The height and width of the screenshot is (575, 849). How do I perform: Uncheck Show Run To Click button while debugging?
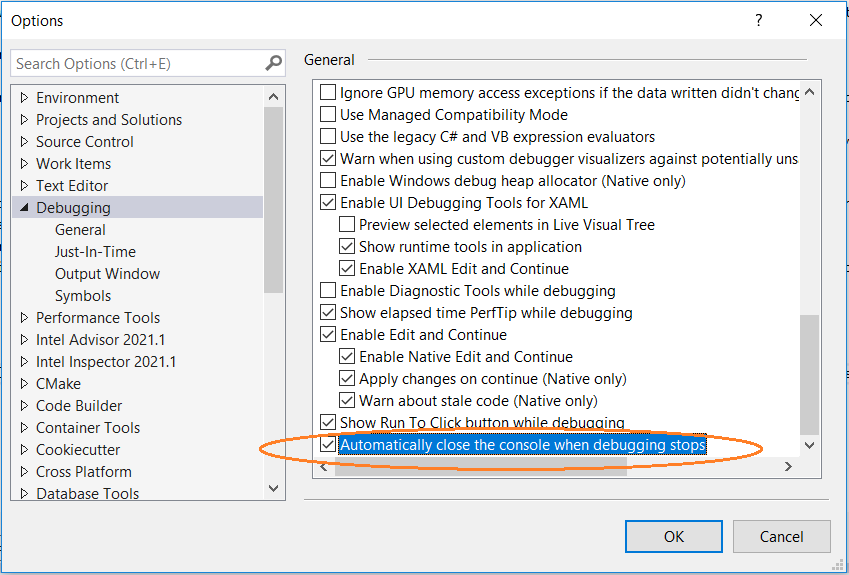tap(328, 422)
